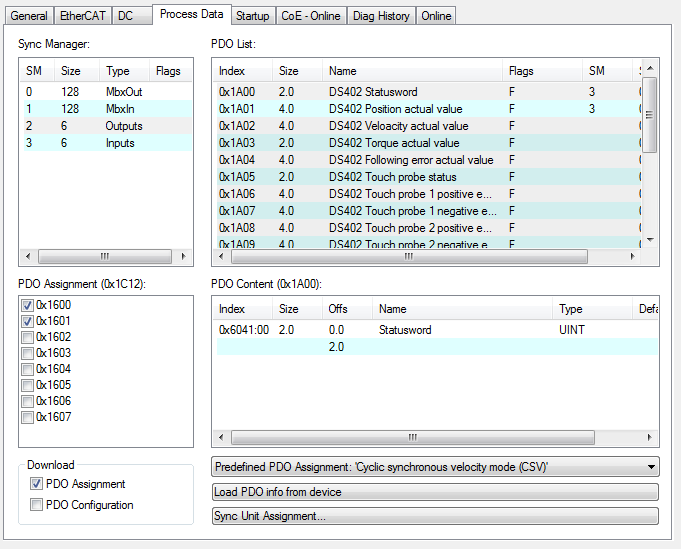
Task: Open the Startup tab
Action: coord(253,16)
